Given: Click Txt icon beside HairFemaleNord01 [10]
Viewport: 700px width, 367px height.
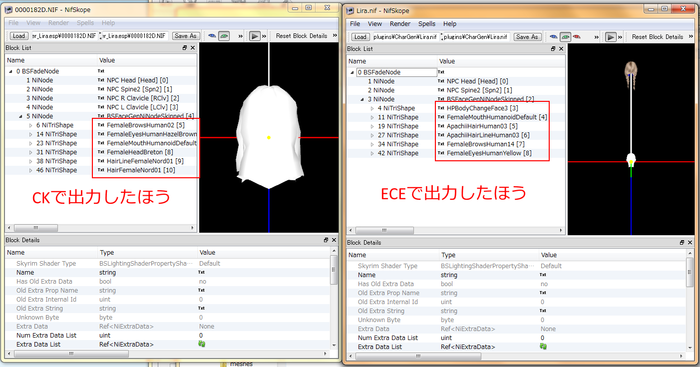Looking at the screenshot, I should coord(101,170).
